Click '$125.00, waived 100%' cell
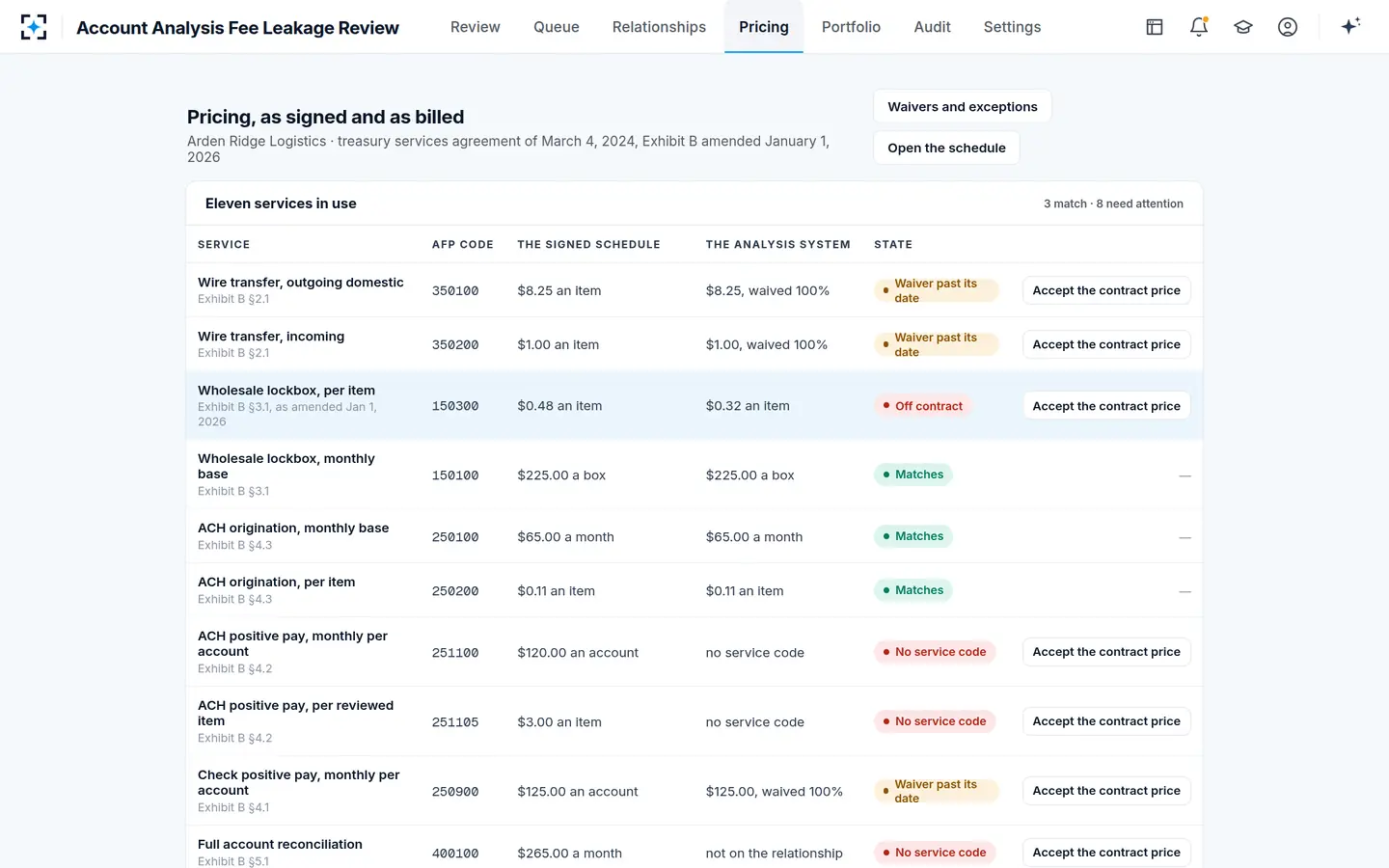 [x=774, y=792]
